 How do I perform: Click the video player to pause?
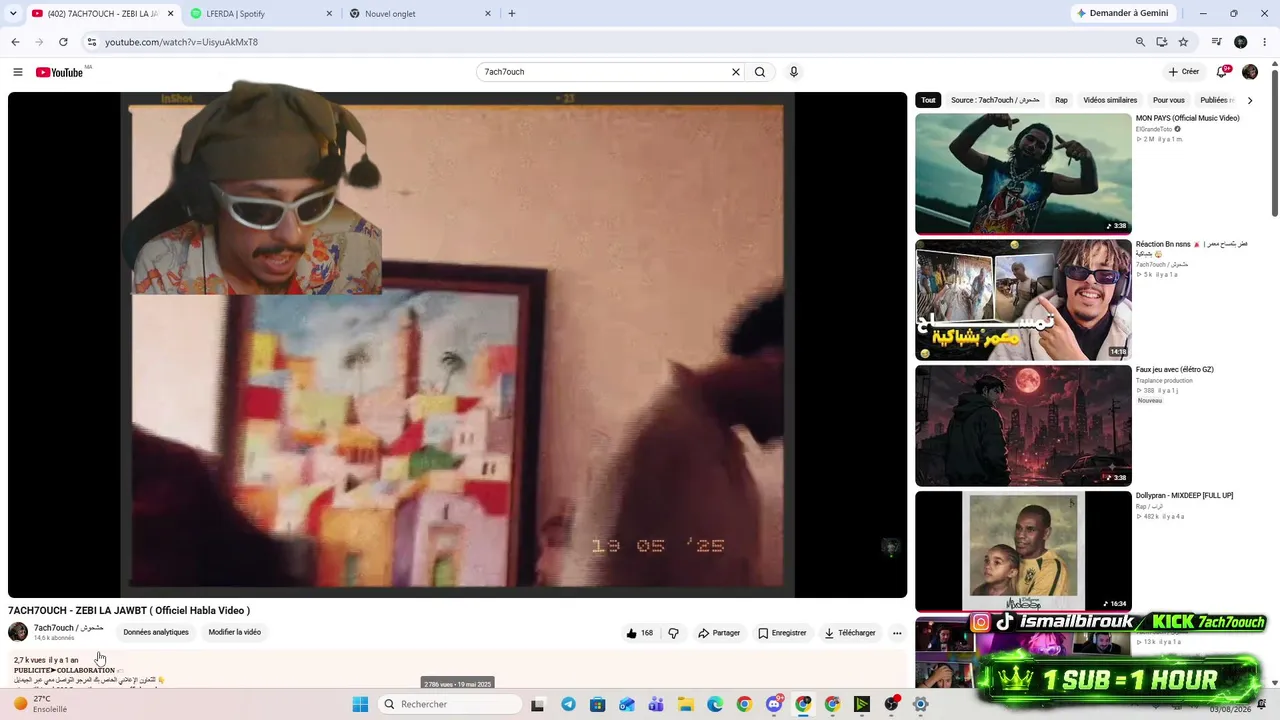point(457,345)
